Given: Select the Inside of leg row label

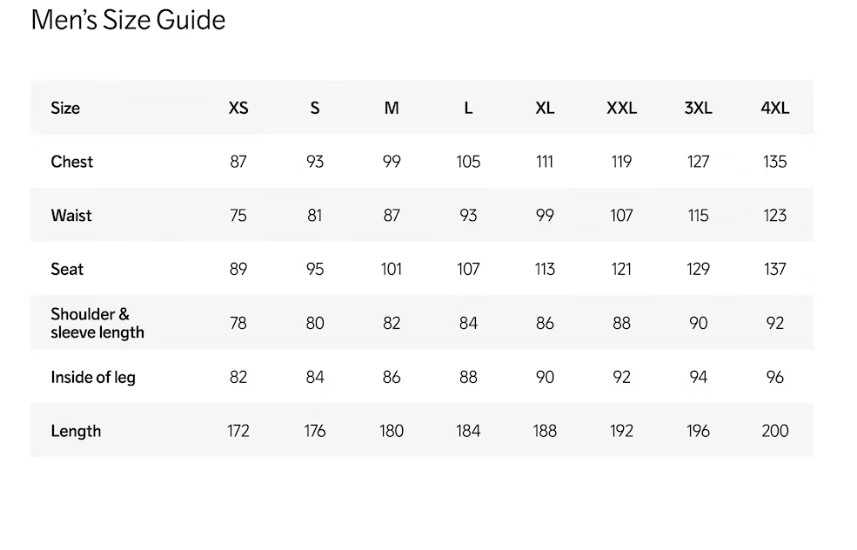Looking at the screenshot, I should tap(93, 377).
